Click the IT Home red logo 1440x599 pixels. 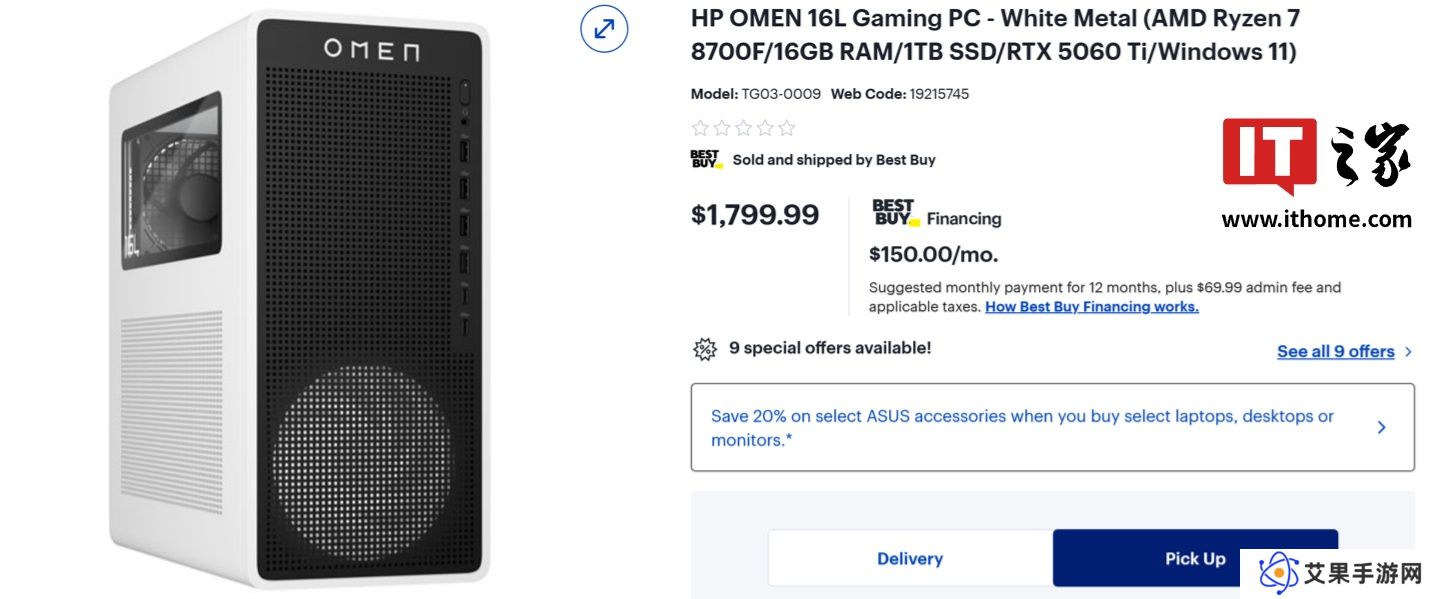1269,157
